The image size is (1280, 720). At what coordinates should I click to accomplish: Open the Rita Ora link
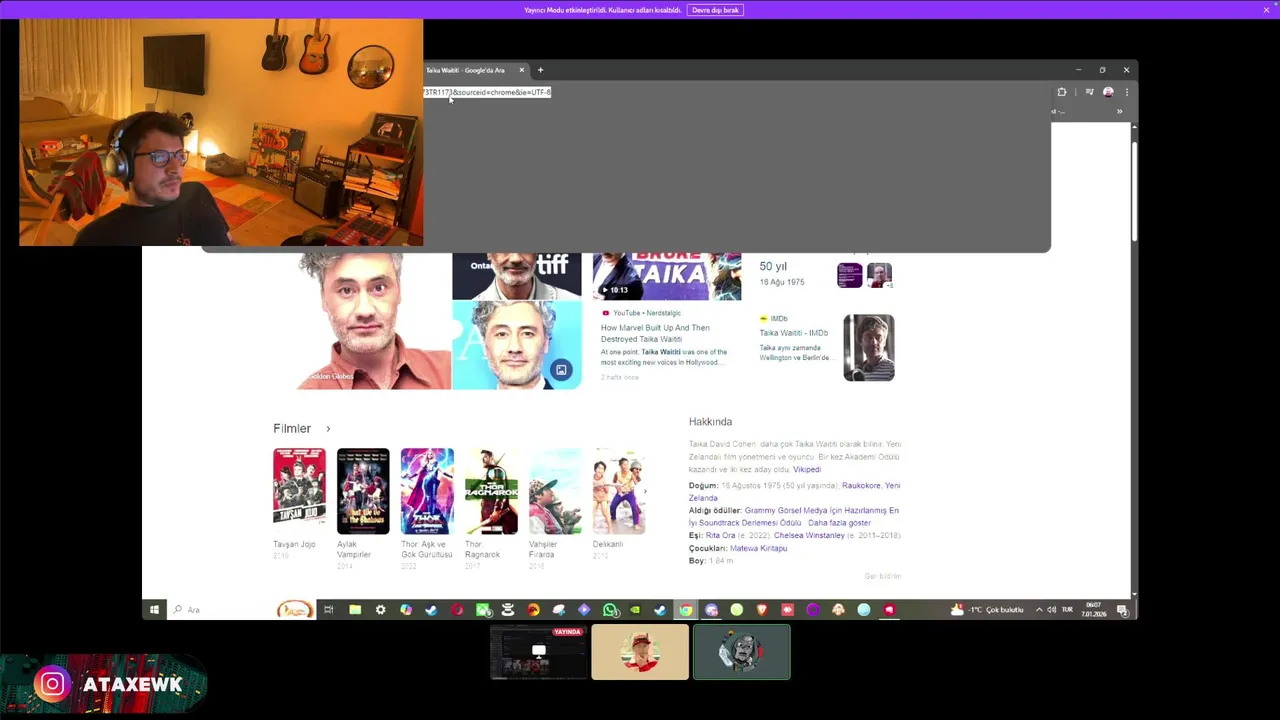click(x=720, y=536)
